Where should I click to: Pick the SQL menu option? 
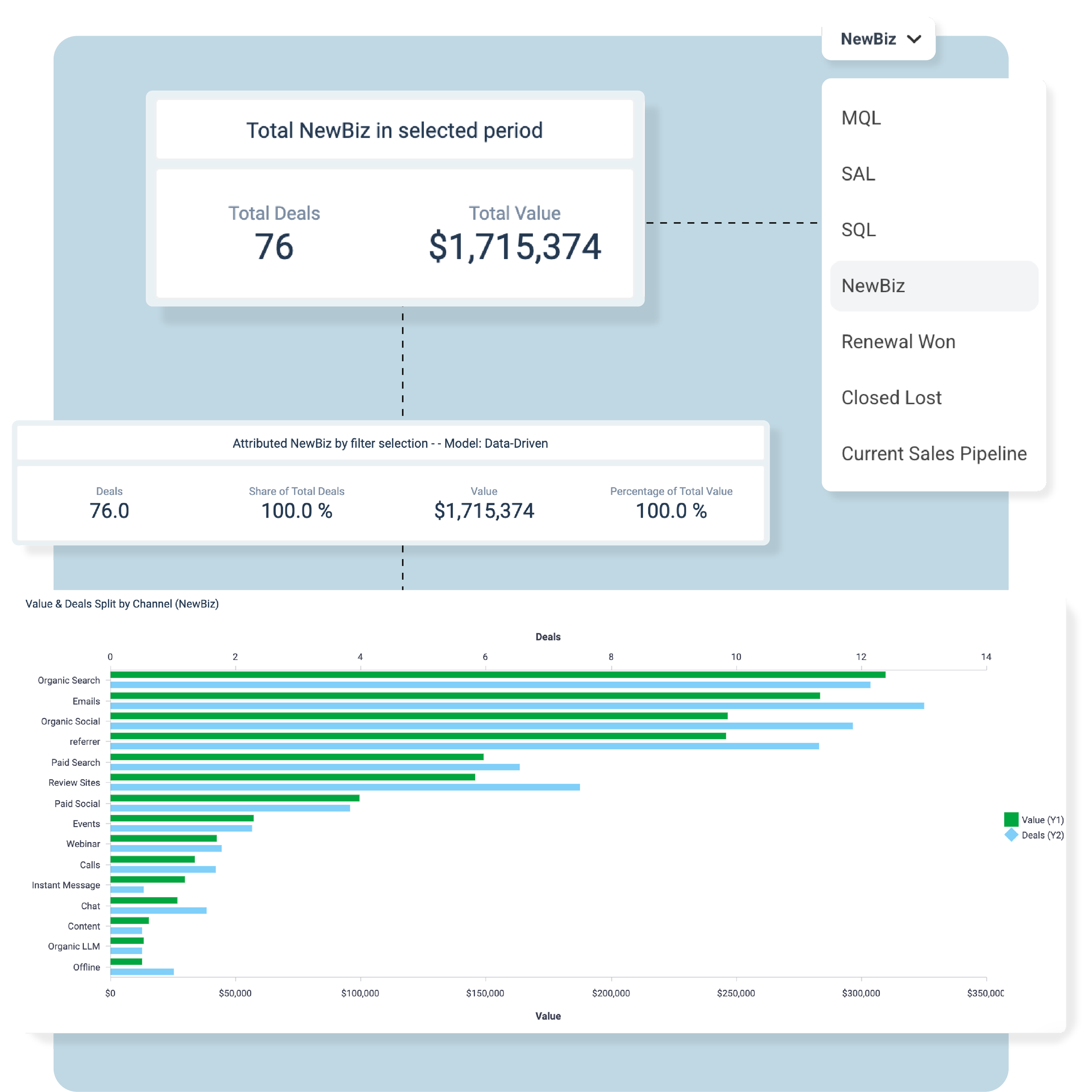pyautogui.click(x=859, y=230)
